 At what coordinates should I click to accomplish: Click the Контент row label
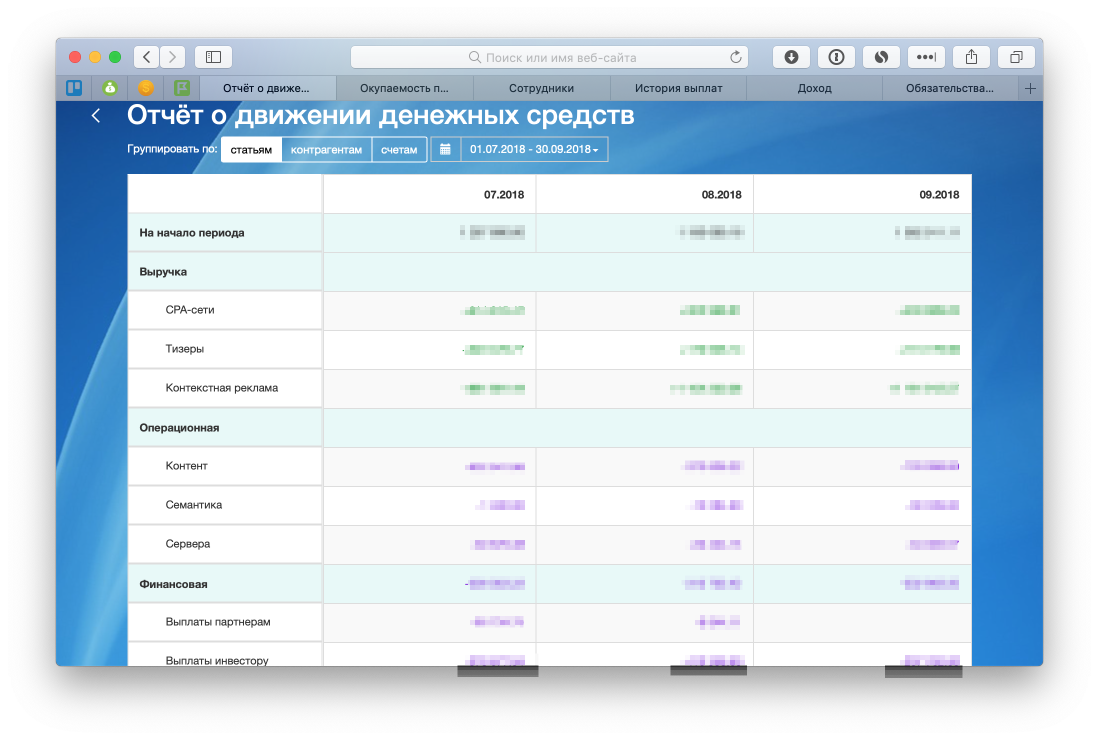186,466
